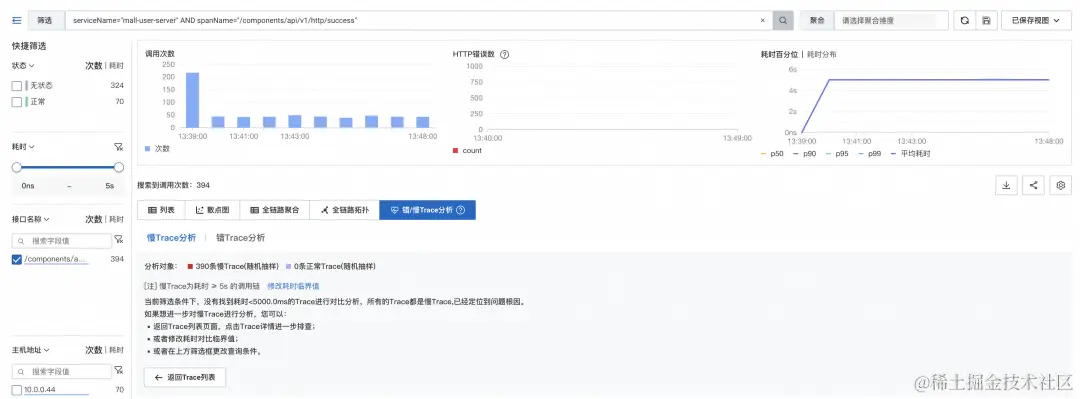Image resolution: width=1080 pixels, height=399 pixels.
Task: Open the 请选择聚合维度 dropdown
Action: (x=891, y=21)
